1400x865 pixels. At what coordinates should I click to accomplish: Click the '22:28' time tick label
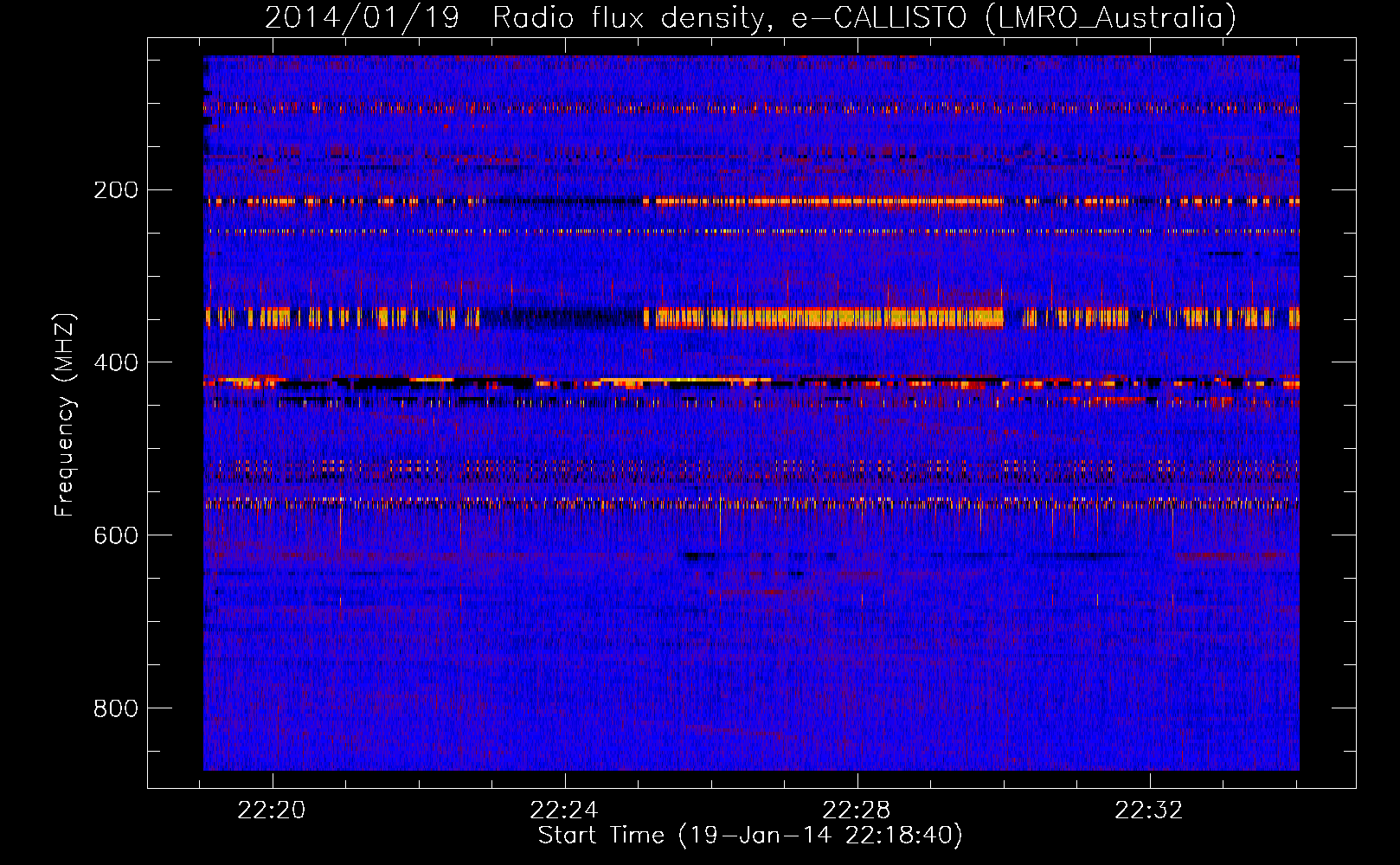pos(857,811)
